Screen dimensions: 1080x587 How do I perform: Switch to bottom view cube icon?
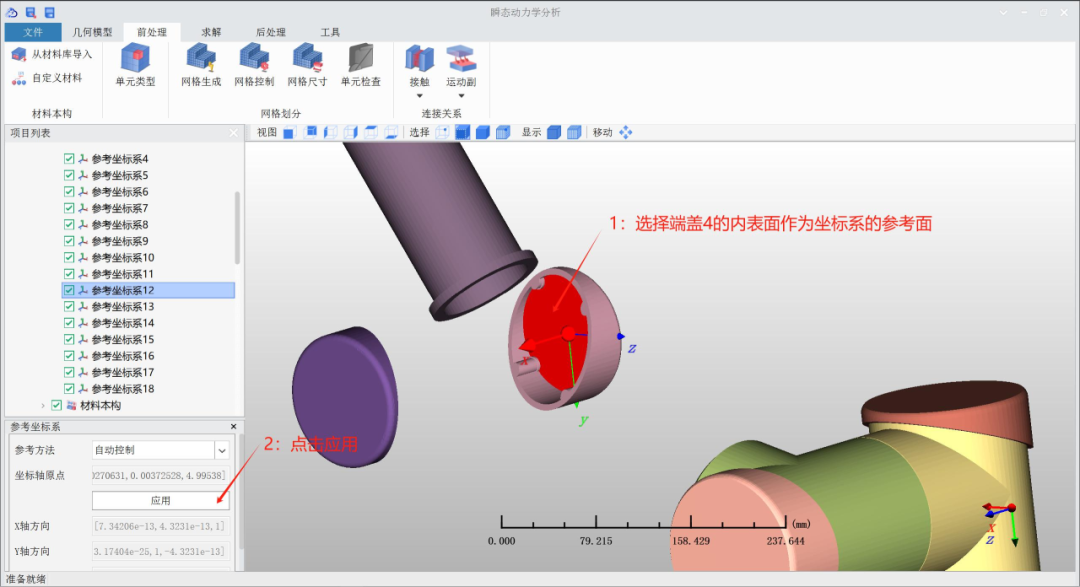[391, 132]
